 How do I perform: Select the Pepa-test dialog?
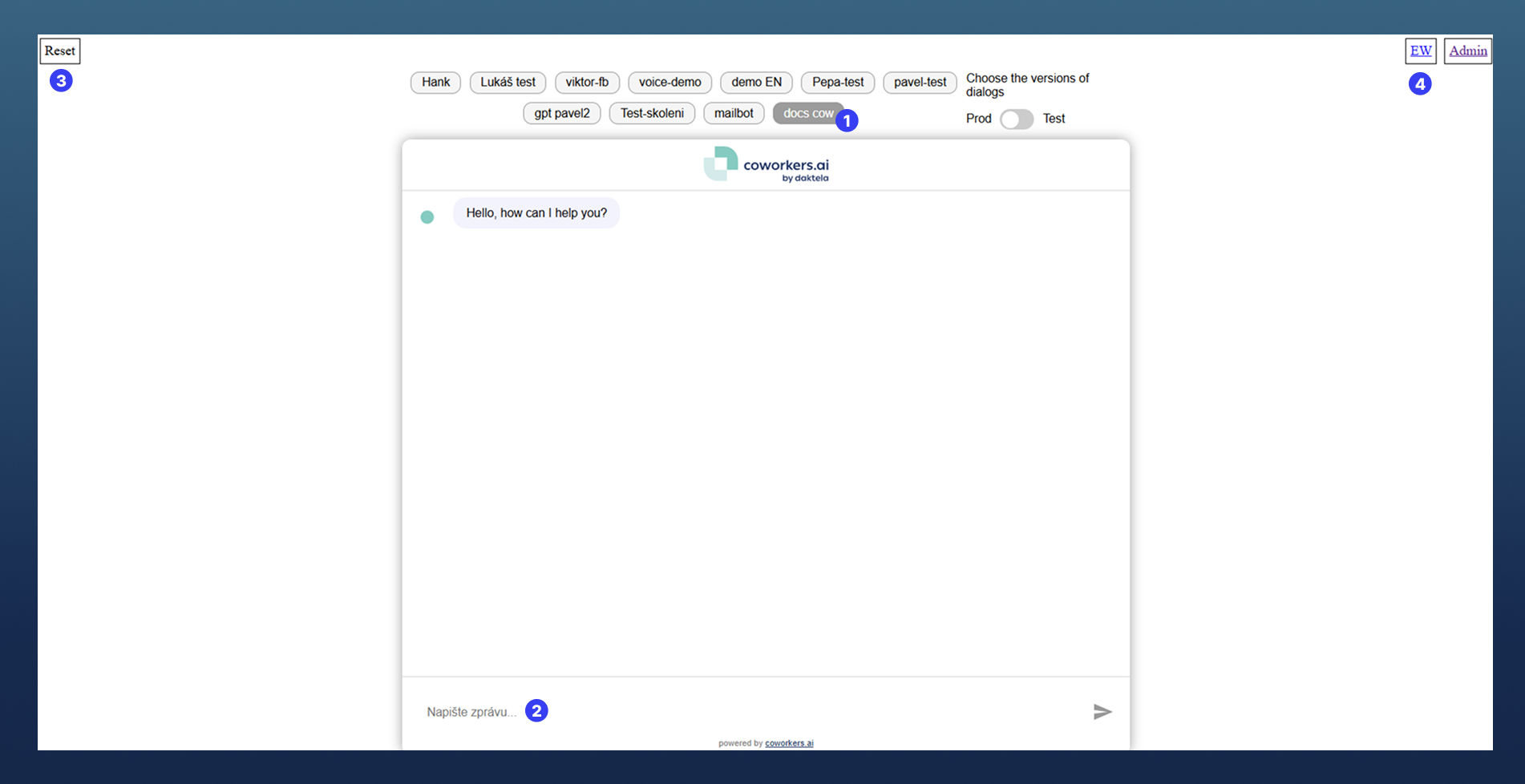(x=837, y=82)
